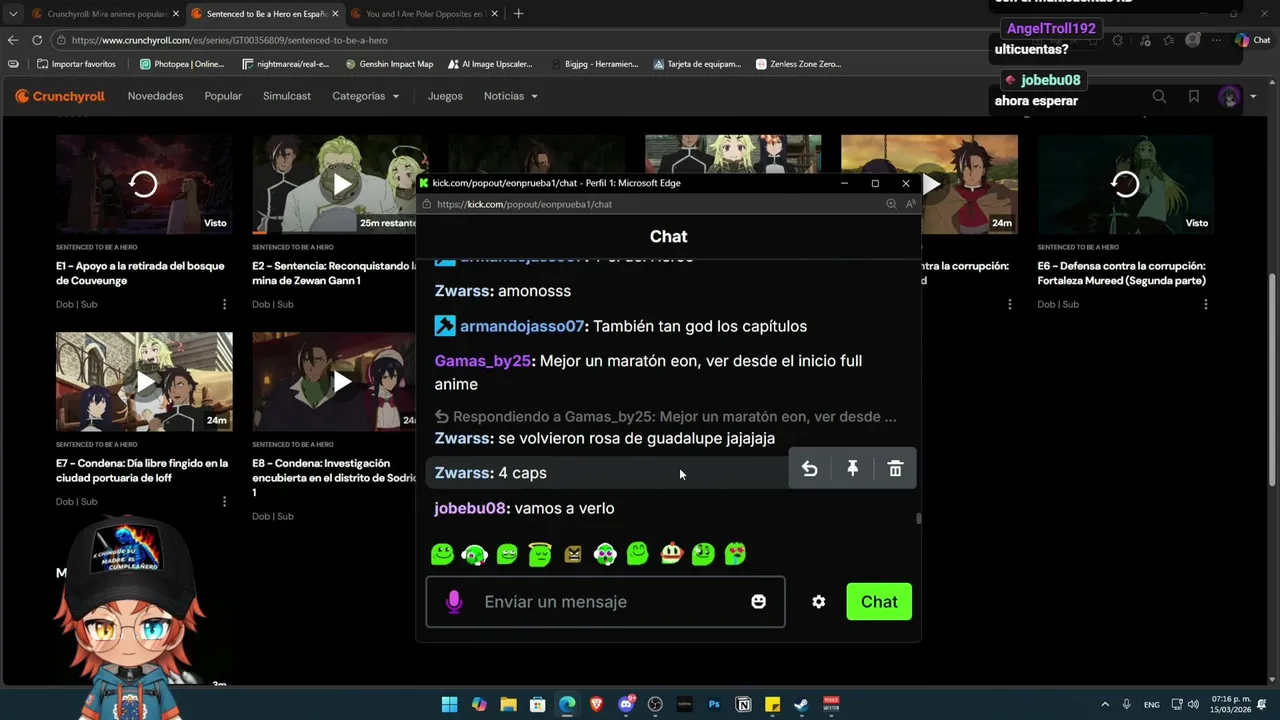Open the ENG language indicator
Screen dimensions: 1280x720
click(1152, 704)
